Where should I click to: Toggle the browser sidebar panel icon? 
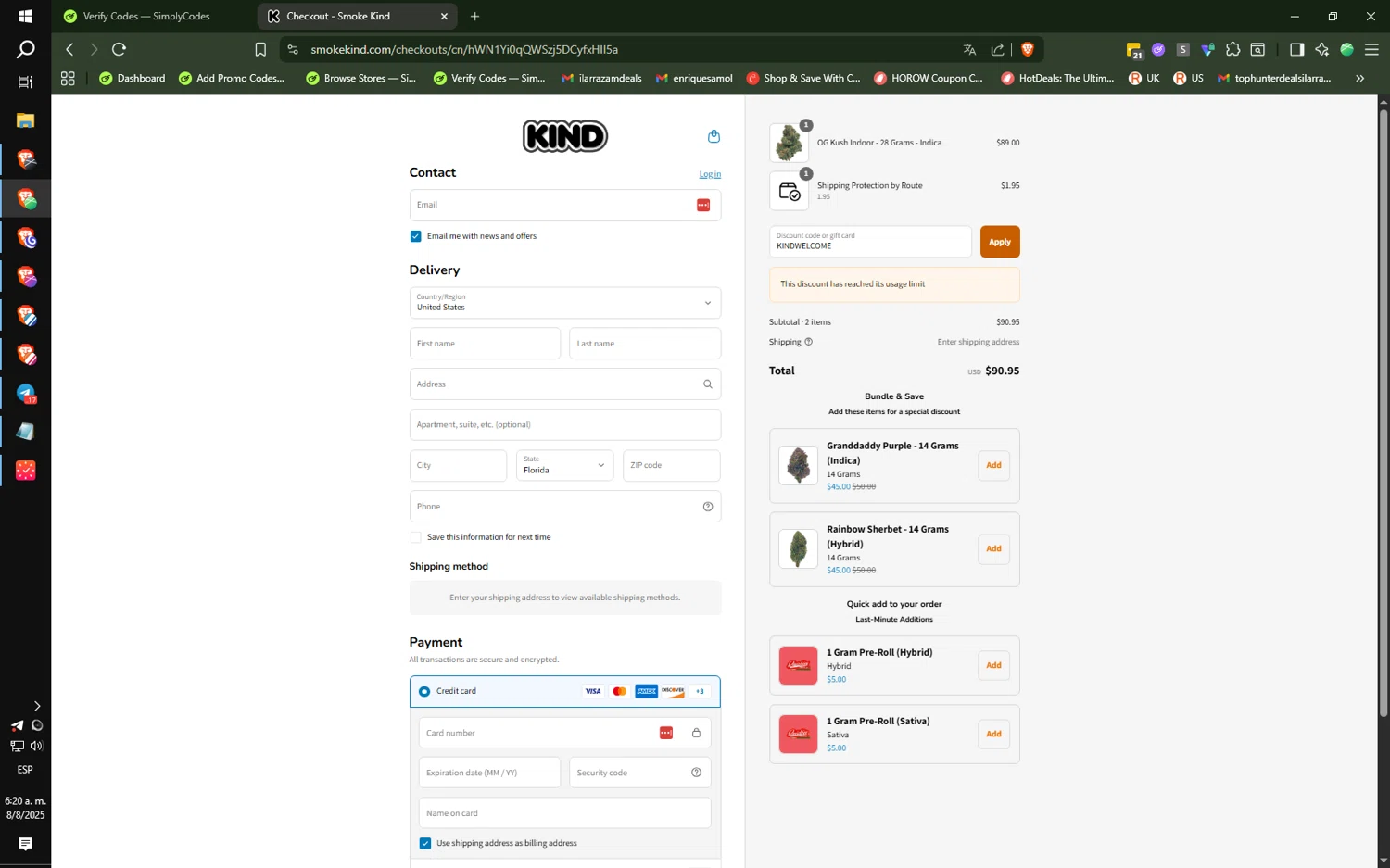click(1296, 49)
